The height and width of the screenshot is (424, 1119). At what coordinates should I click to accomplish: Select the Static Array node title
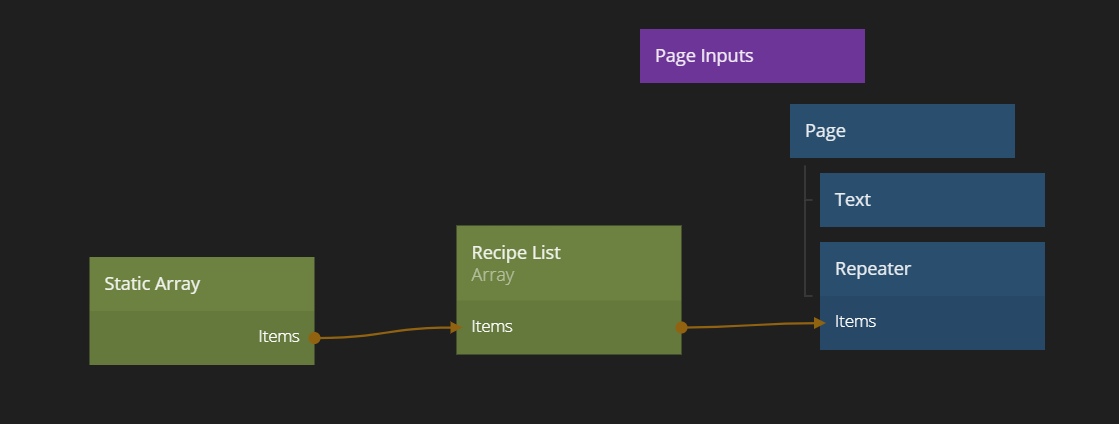[152, 284]
